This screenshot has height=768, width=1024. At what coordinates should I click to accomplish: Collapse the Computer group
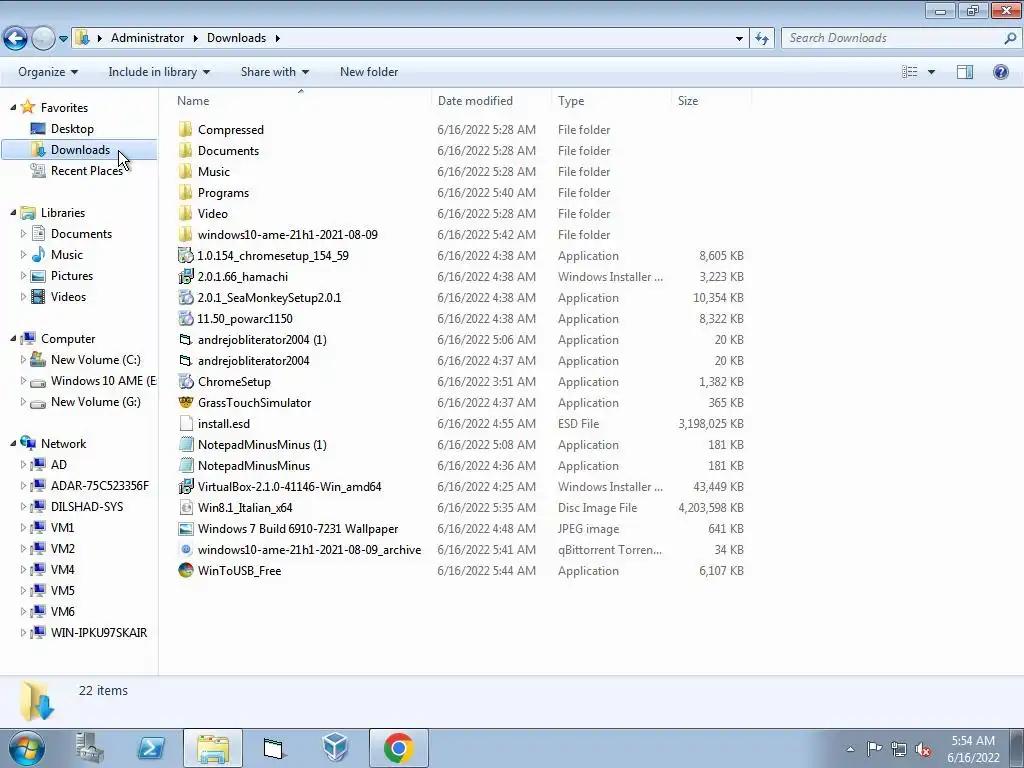pyautogui.click(x=13, y=338)
